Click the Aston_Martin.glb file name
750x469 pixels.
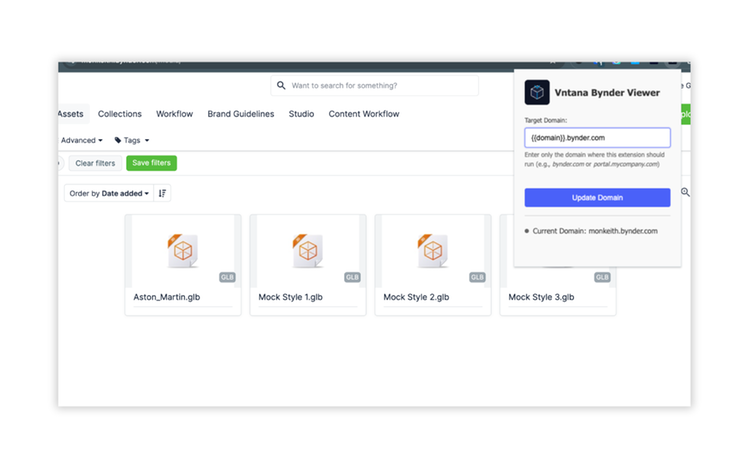167,297
